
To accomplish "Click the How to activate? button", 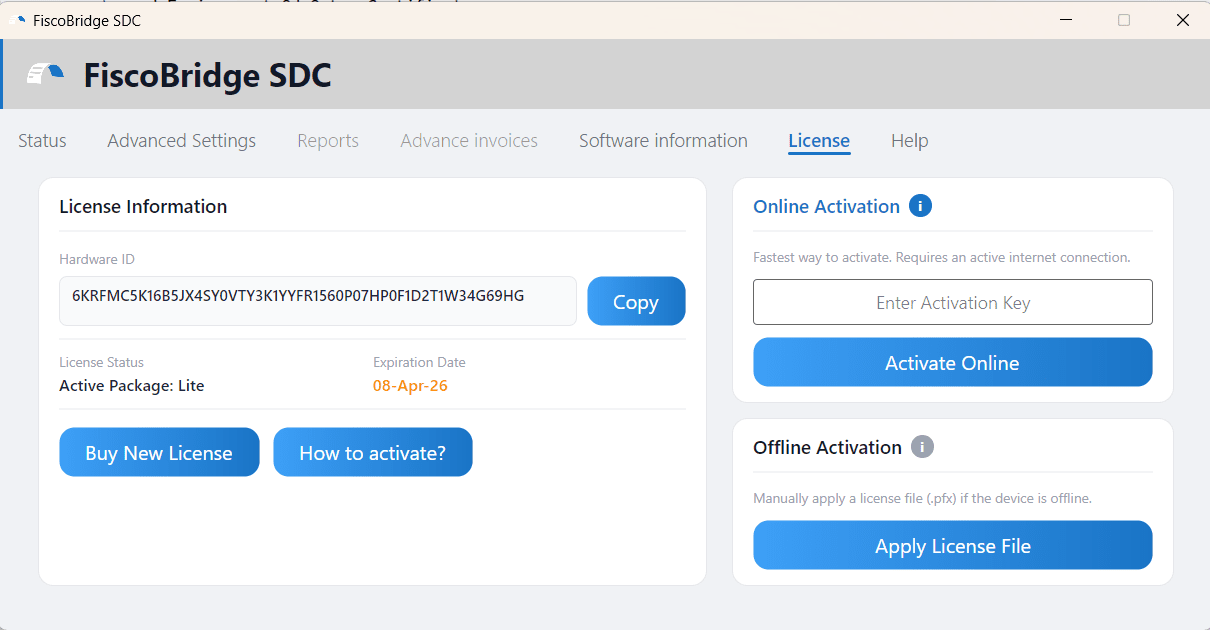I will coord(373,452).
